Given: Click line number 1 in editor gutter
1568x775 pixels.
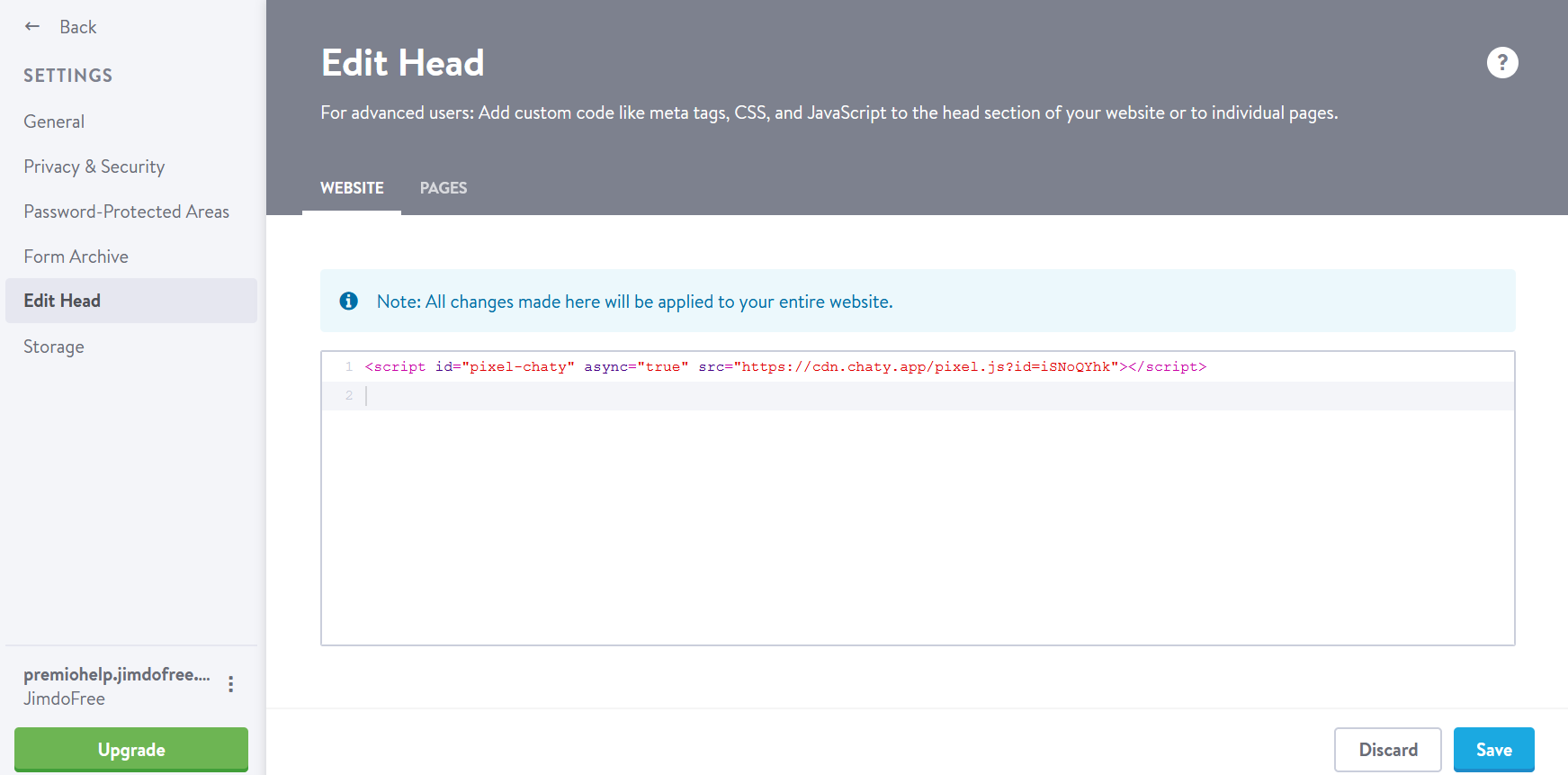Looking at the screenshot, I should click(x=349, y=366).
